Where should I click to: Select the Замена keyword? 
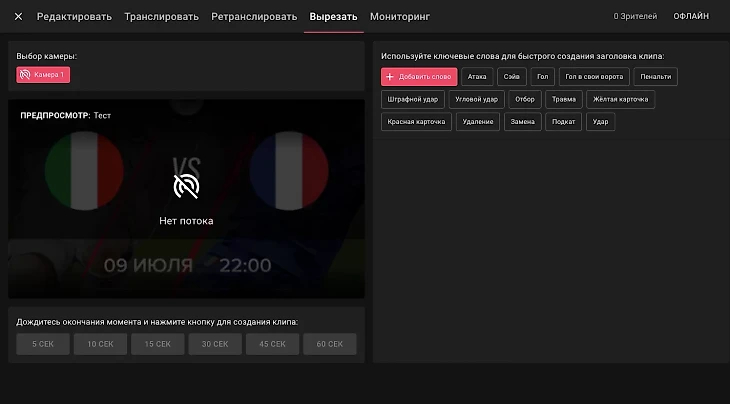[522, 121]
